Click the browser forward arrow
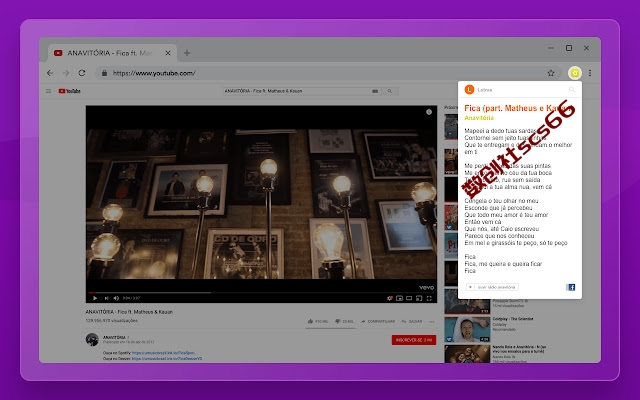The height and width of the screenshot is (400, 640). coord(66,73)
